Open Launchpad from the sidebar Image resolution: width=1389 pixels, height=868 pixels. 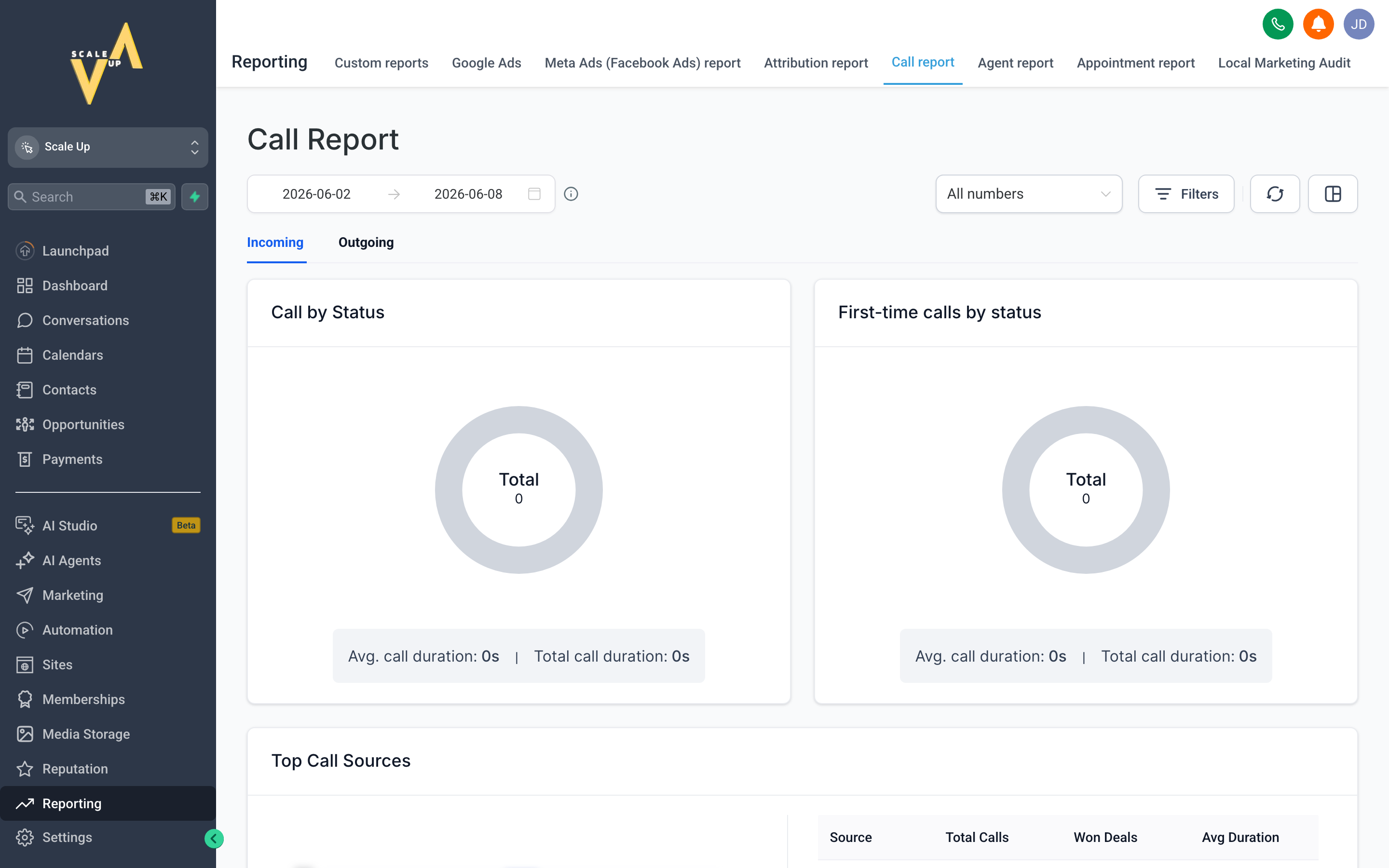click(108, 251)
